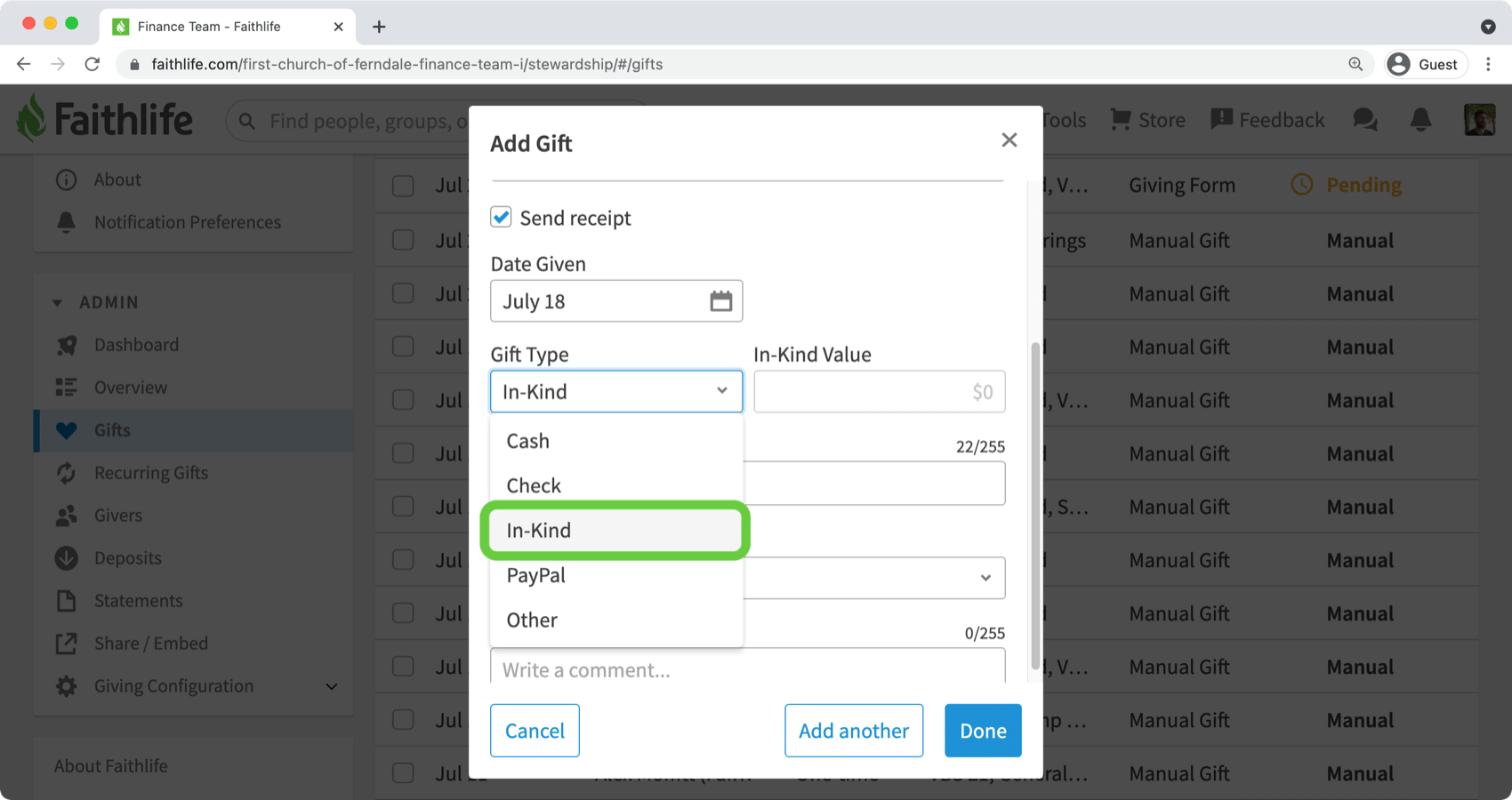Open the notifications bell icon
This screenshot has height=800, width=1512.
click(x=1421, y=120)
